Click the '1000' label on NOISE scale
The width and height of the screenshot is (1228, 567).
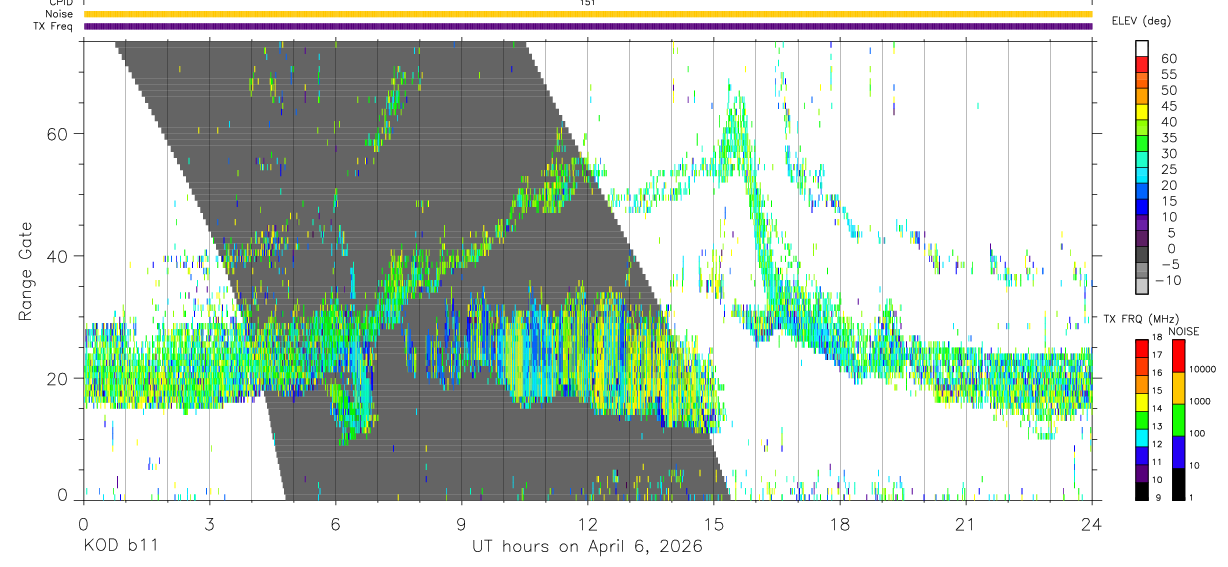coord(1199,402)
